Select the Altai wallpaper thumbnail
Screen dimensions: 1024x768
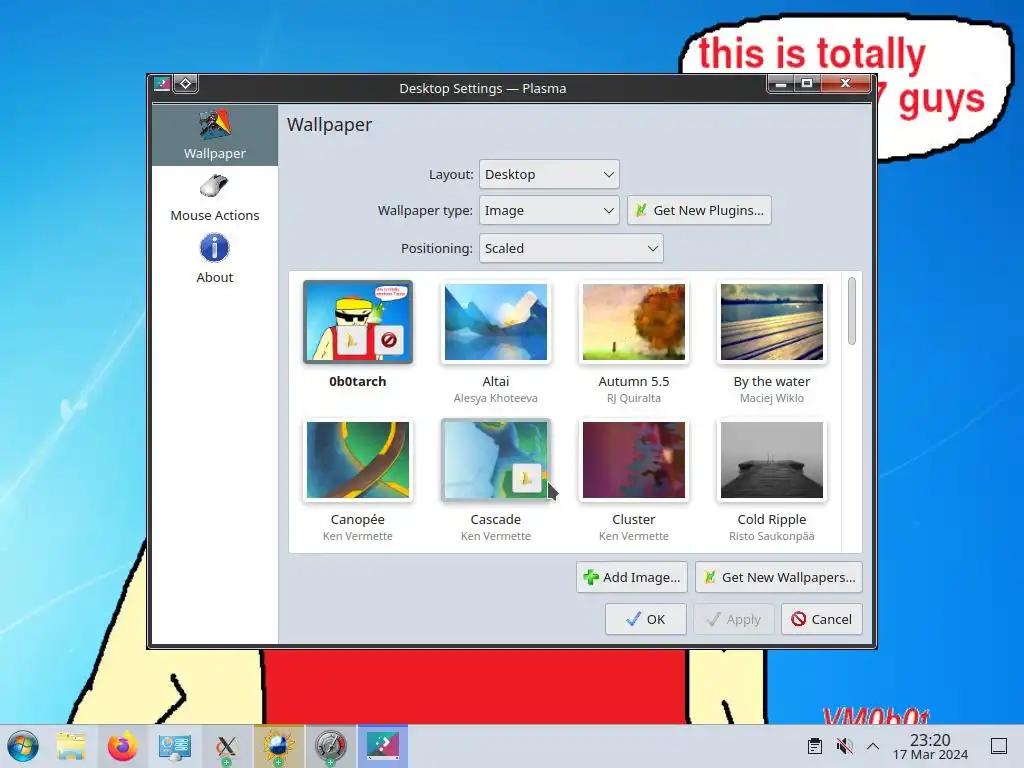pyautogui.click(x=496, y=321)
